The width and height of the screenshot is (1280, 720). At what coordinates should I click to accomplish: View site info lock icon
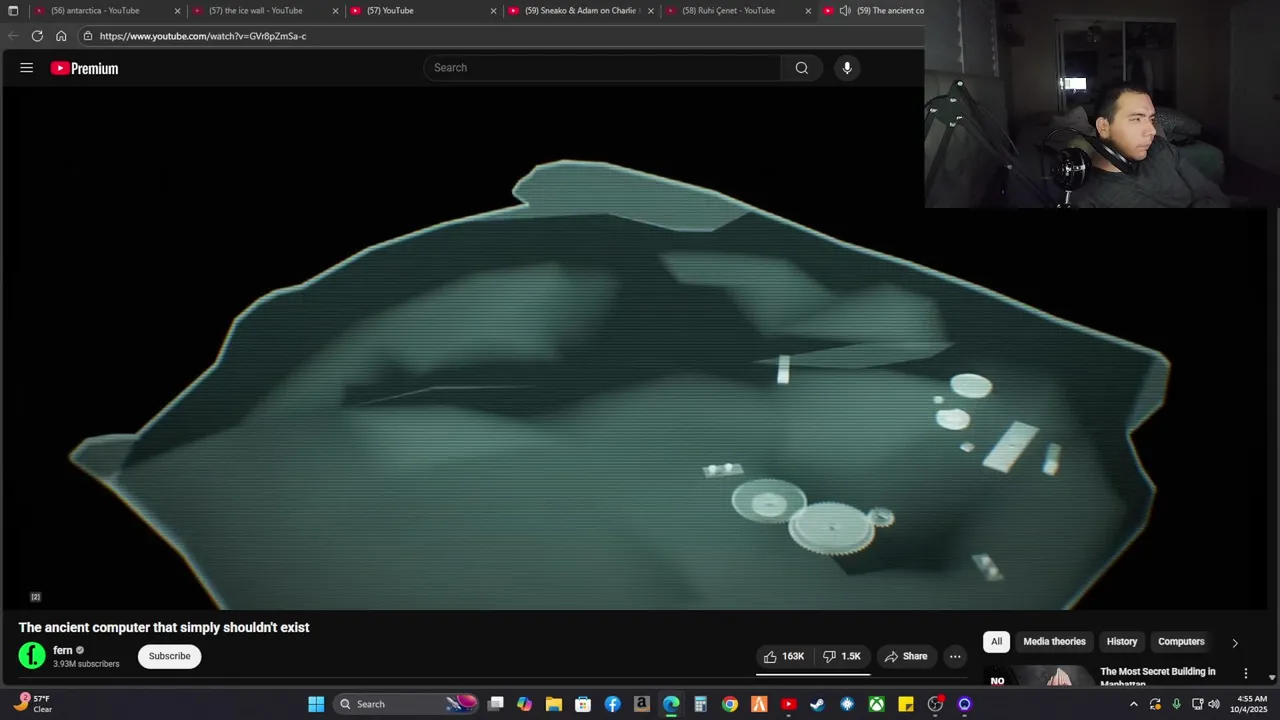tap(88, 36)
